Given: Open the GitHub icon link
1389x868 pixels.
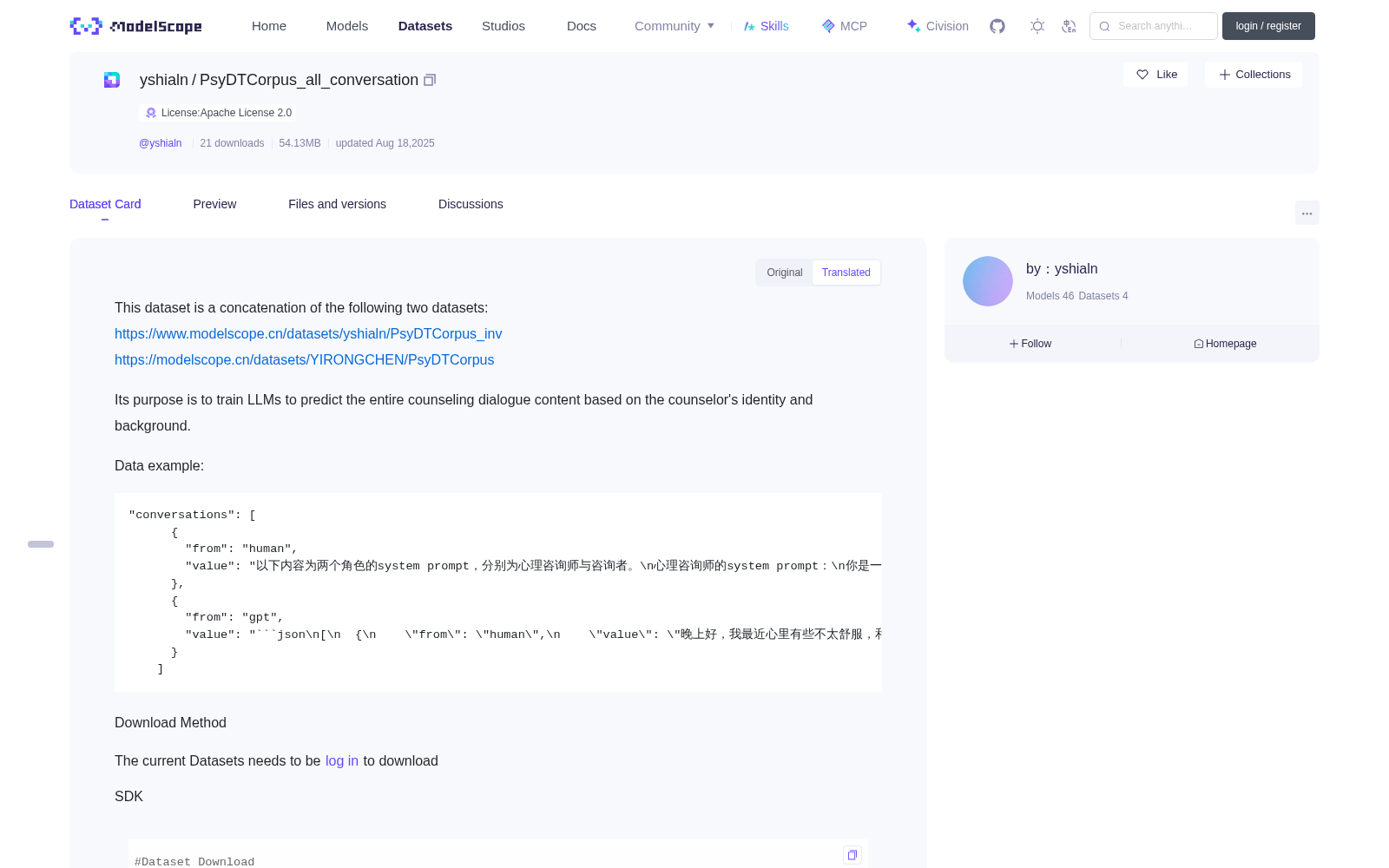Looking at the screenshot, I should tap(997, 26).
